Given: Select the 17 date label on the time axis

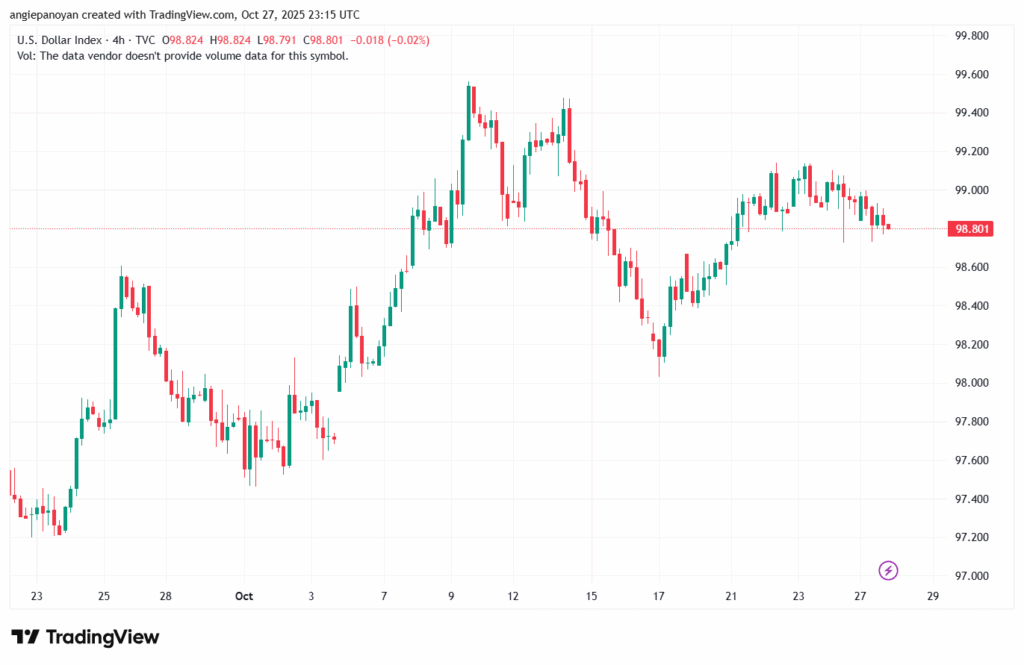Looking at the screenshot, I should tap(659, 596).
